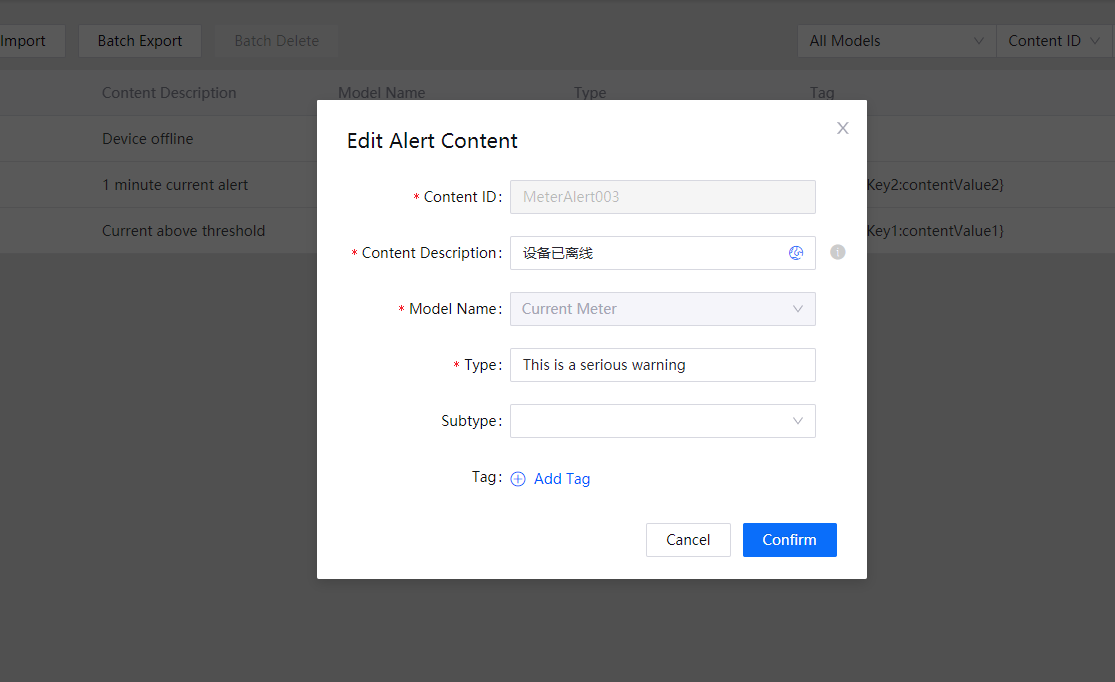Expand the Model Name dropdown

coord(662,309)
